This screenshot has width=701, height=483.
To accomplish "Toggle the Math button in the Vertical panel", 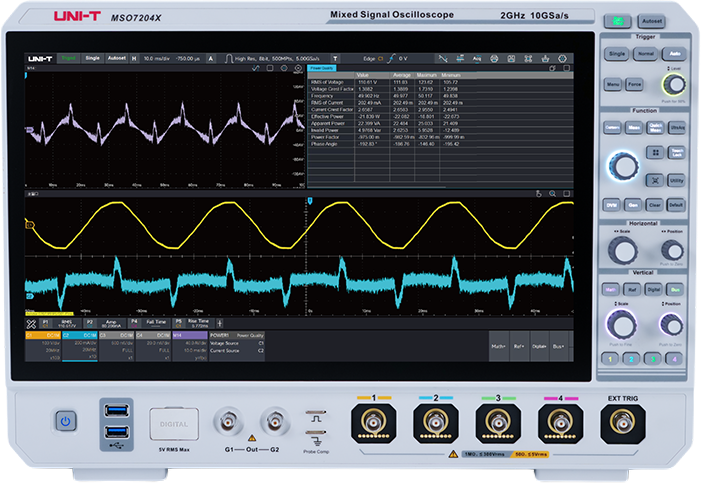I will coord(610,289).
